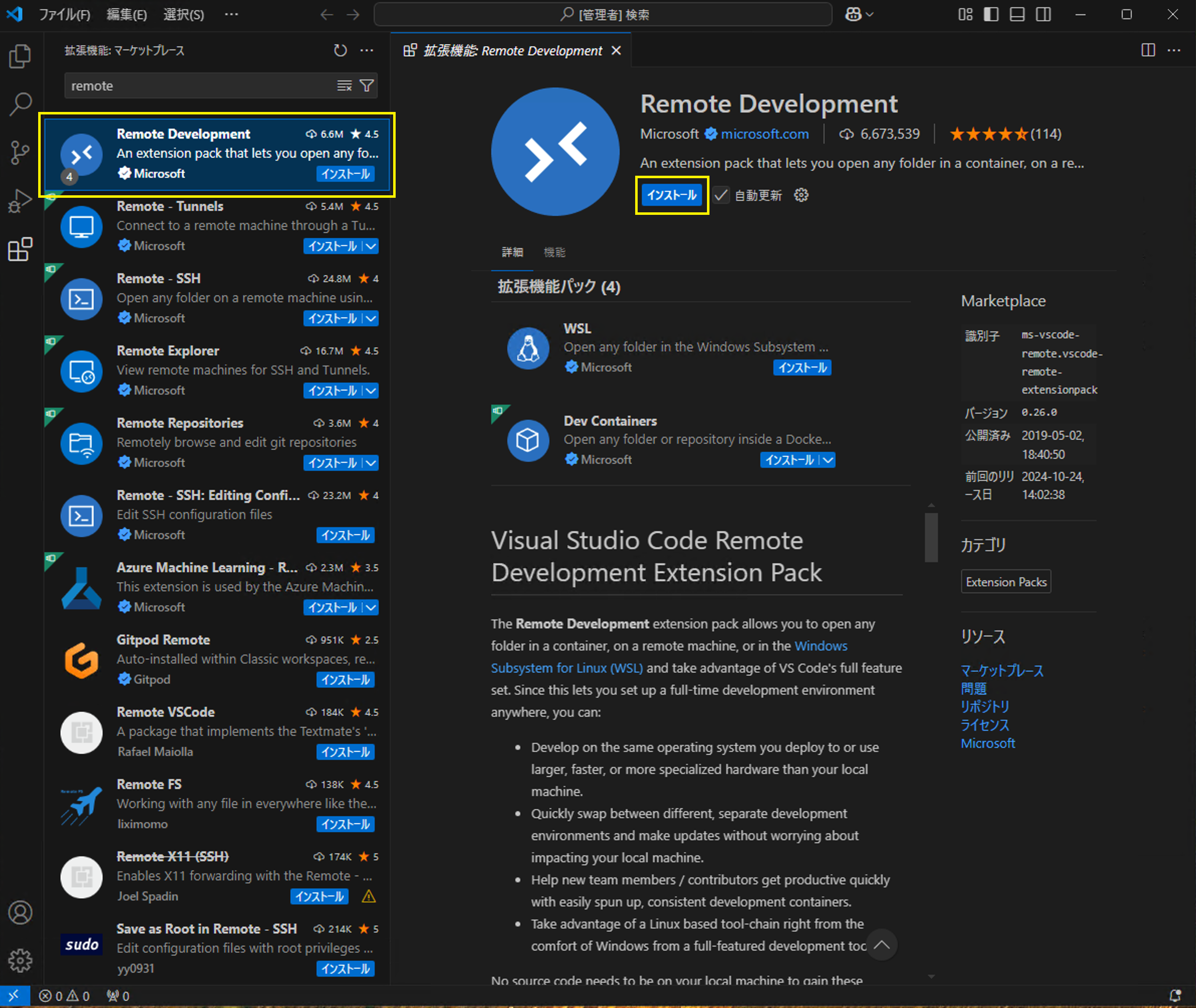Viewport: 1196px width, 1008px height.
Task: Open Manage gear in activity bar
Action: coord(20,961)
